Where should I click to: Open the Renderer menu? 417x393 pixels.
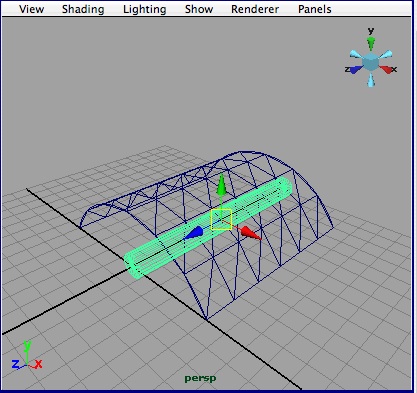(255, 9)
